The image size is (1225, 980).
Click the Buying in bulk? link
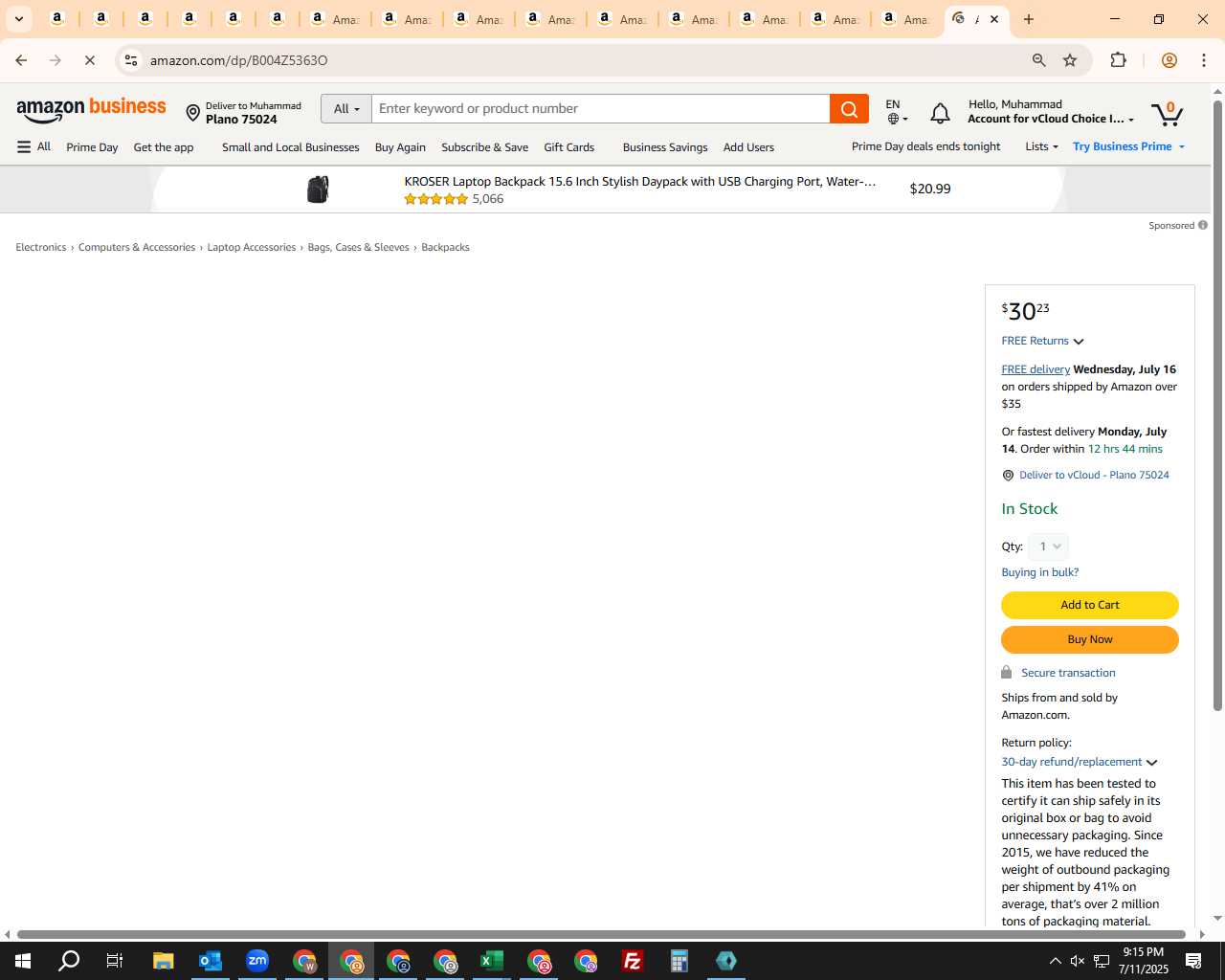(1040, 572)
